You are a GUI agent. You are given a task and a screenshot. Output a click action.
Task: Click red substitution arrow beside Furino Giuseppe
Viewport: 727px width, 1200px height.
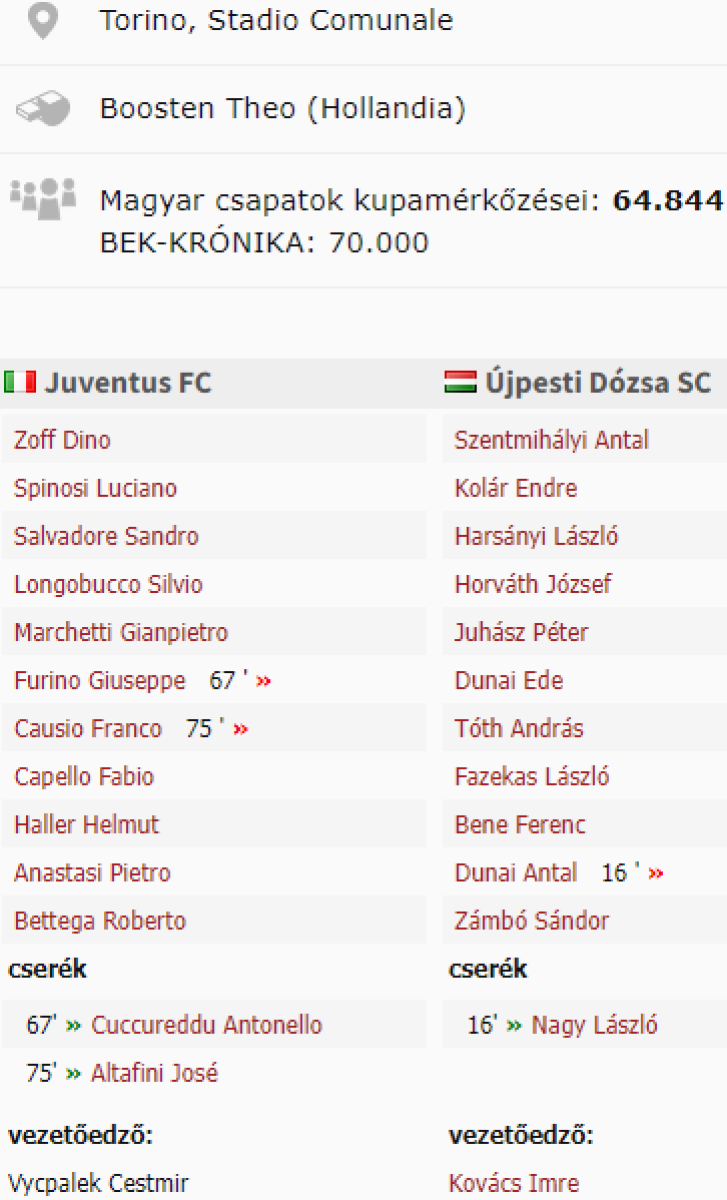(264, 681)
